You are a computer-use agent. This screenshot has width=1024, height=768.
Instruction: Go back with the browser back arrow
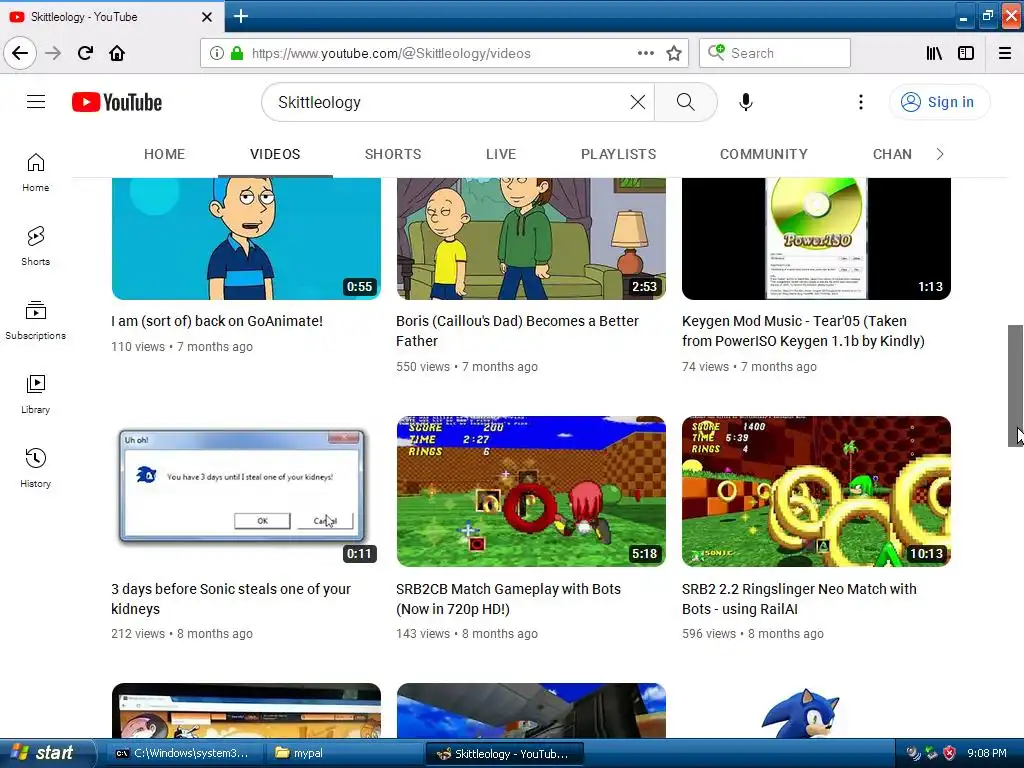(x=20, y=53)
